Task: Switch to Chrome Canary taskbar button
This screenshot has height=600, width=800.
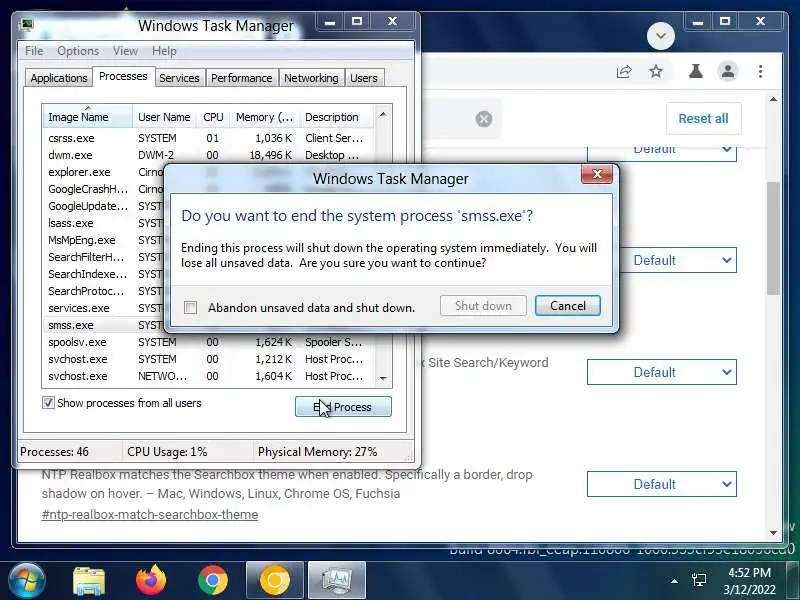Action: click(275, 581)
